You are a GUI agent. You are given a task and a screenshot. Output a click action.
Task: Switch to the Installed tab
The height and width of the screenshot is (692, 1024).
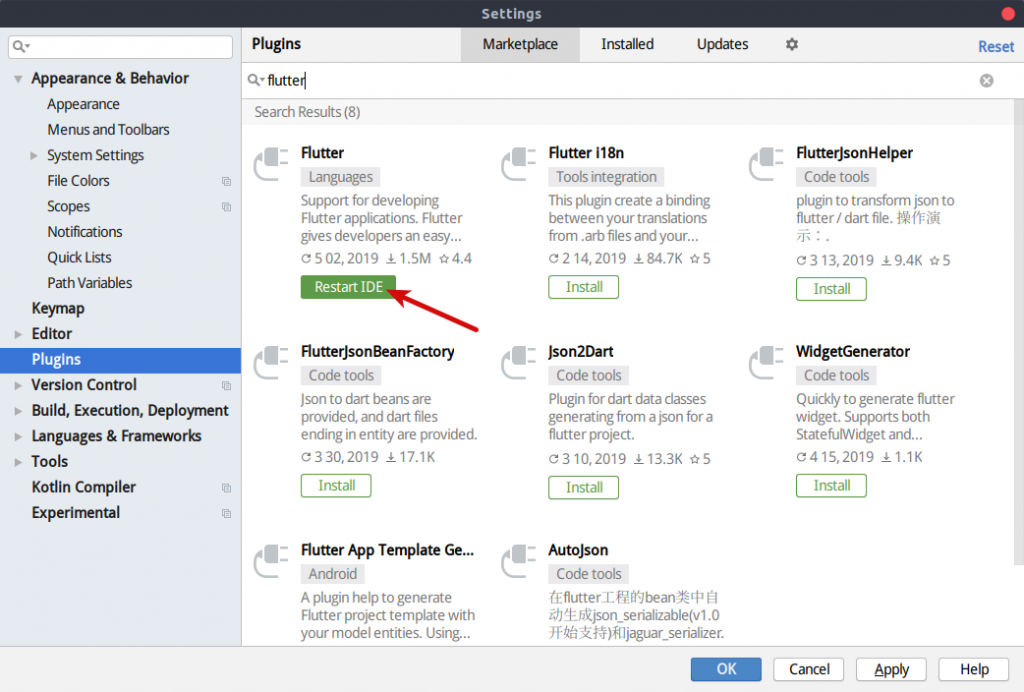(627, 44)
